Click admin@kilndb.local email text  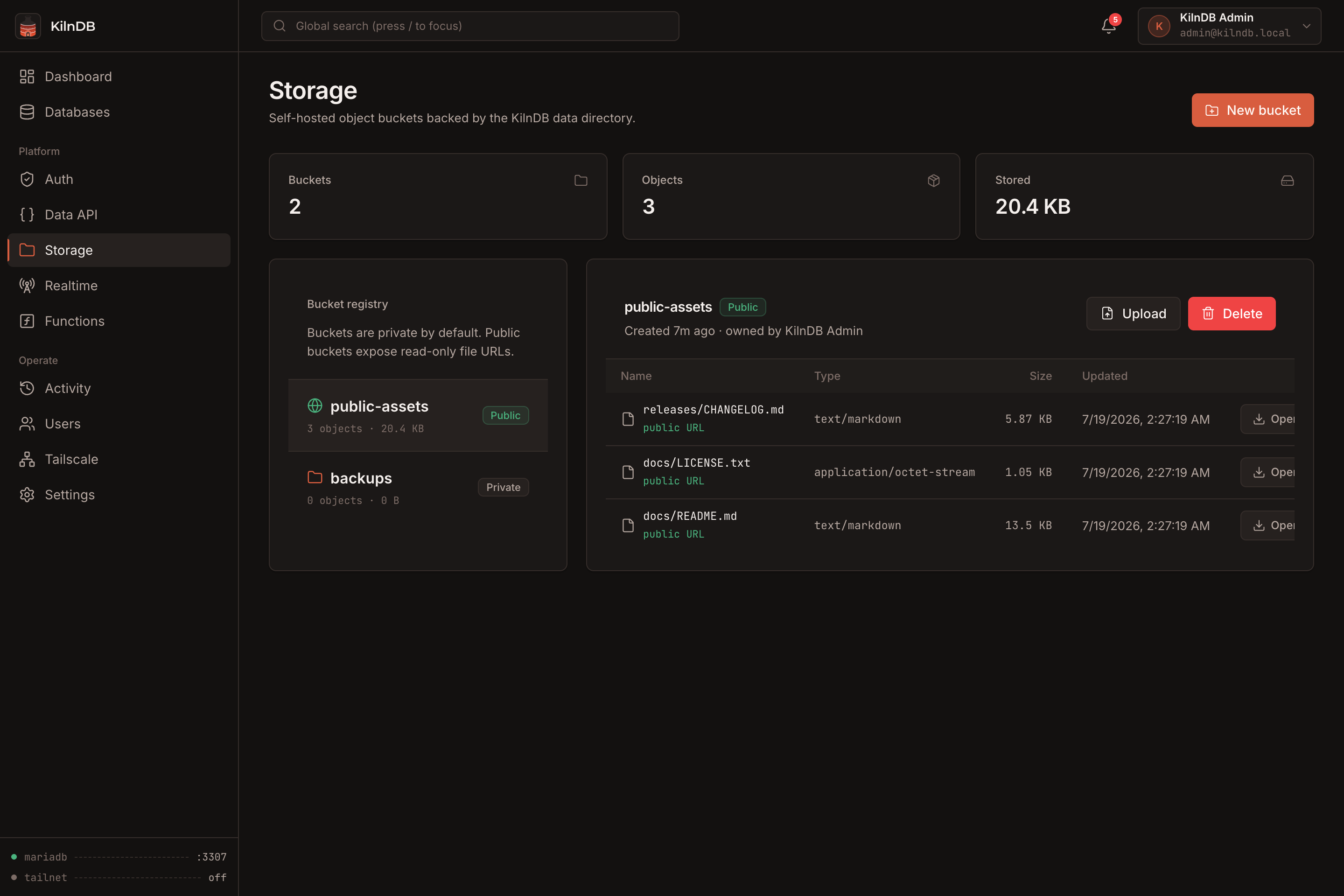tap(1235, 33)
